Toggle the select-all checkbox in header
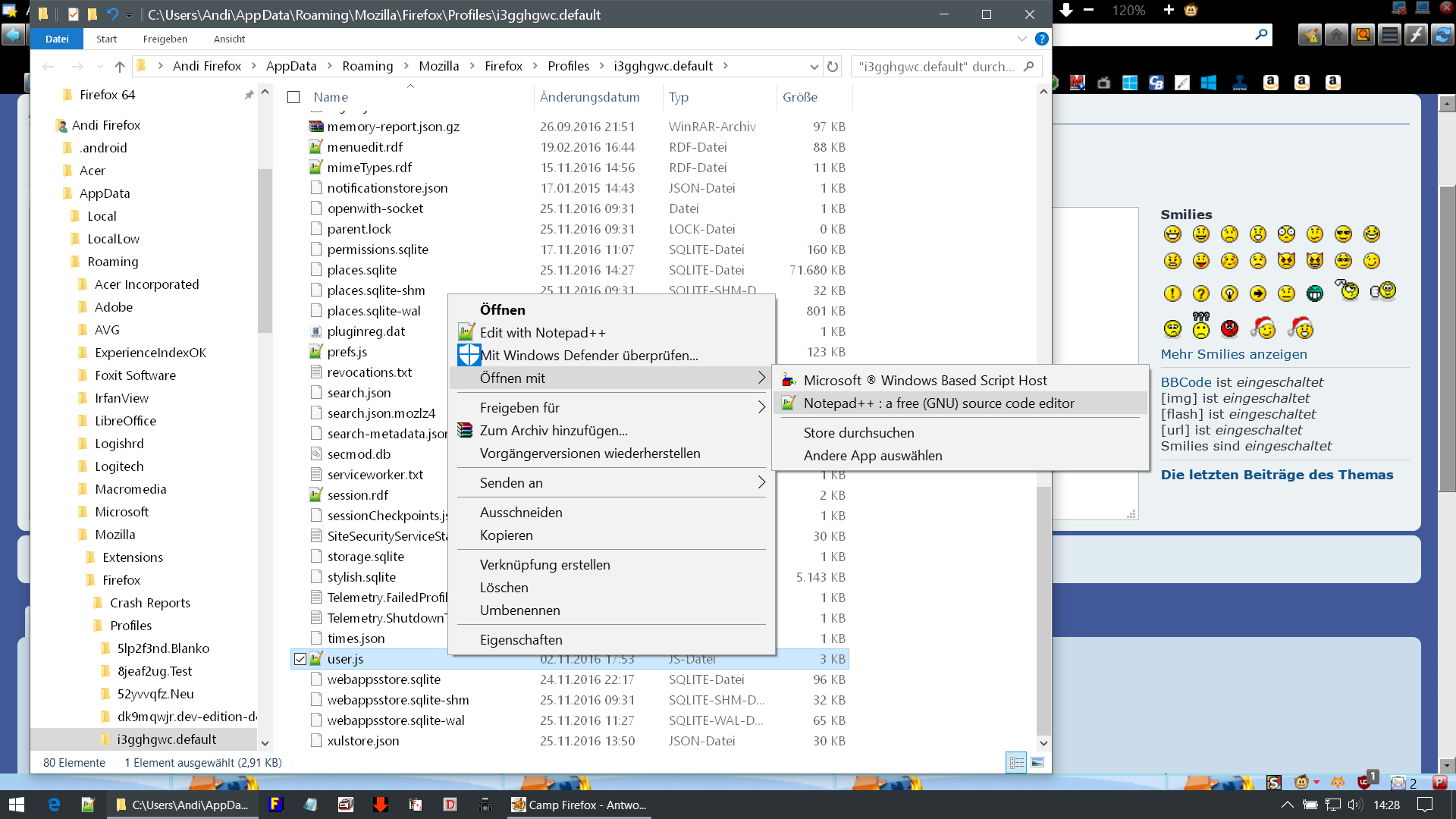The image size is (1456, 819). pos(293,97)
